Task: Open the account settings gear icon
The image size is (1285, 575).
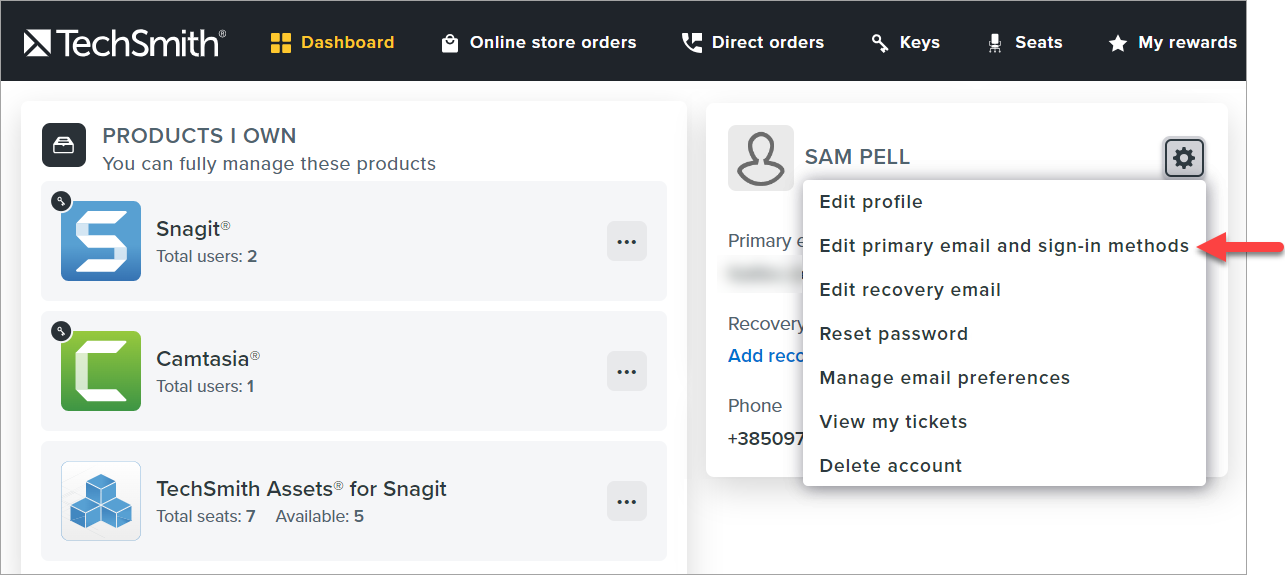Action: (x=1184, y=158)
